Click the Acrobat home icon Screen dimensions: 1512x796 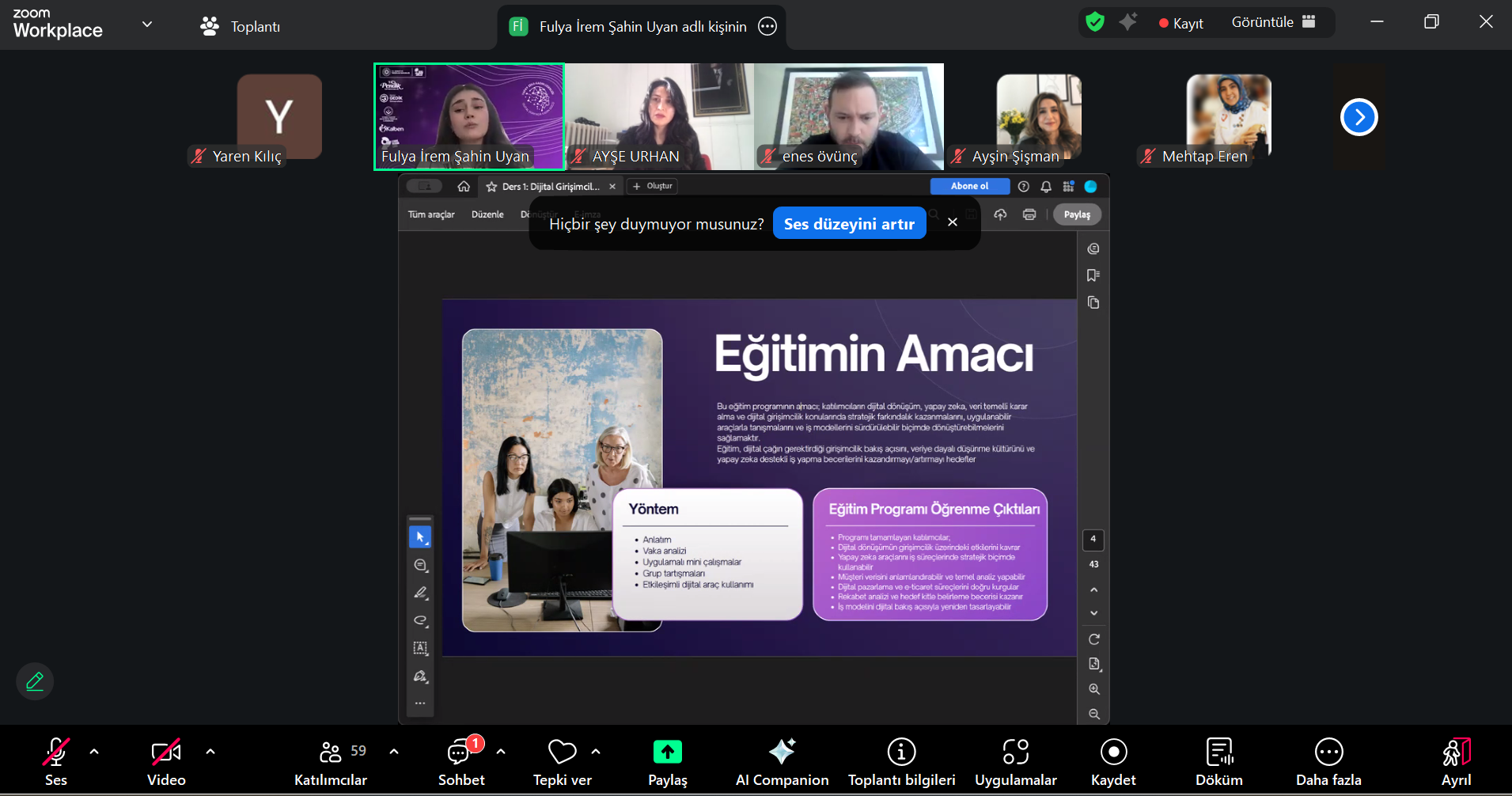pyautogui.click(x=464, y=187)
